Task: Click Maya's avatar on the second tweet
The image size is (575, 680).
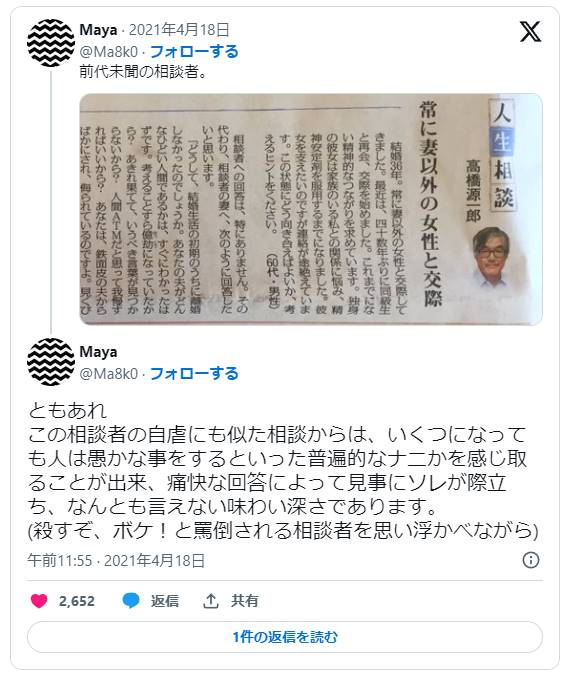Action: tap(51, 362)
